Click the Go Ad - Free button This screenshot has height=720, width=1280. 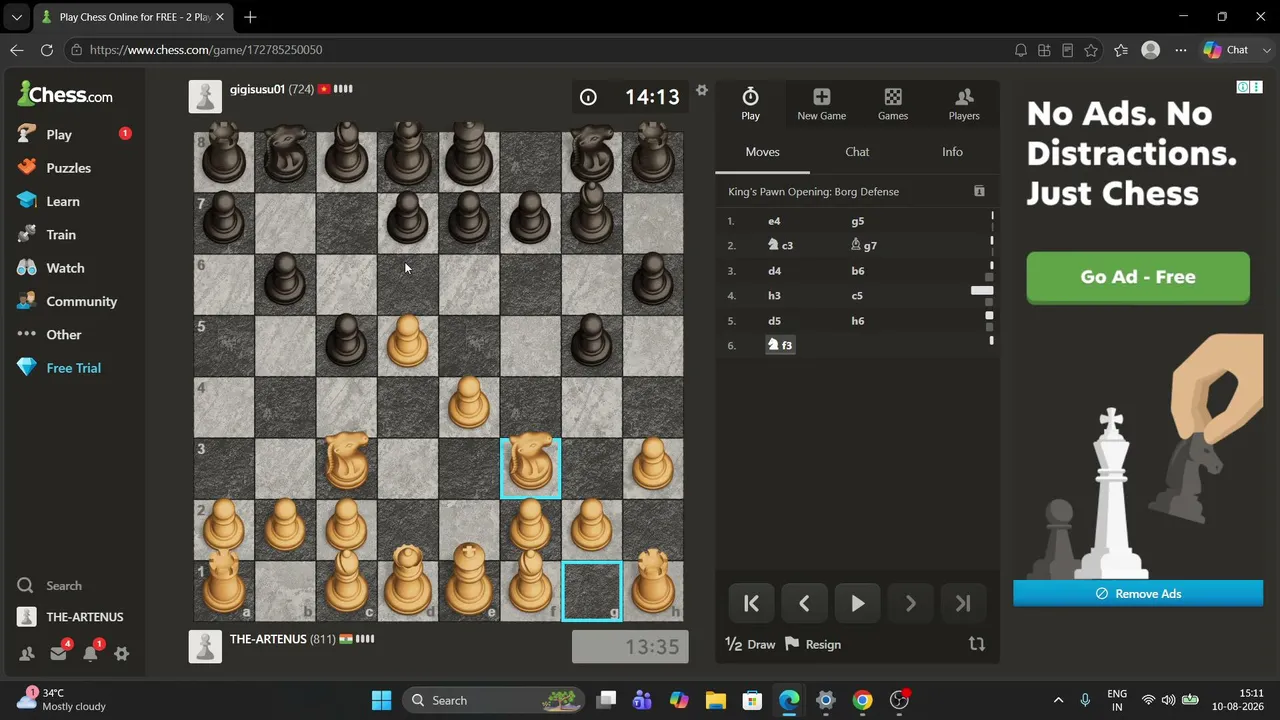point(1138,277)
